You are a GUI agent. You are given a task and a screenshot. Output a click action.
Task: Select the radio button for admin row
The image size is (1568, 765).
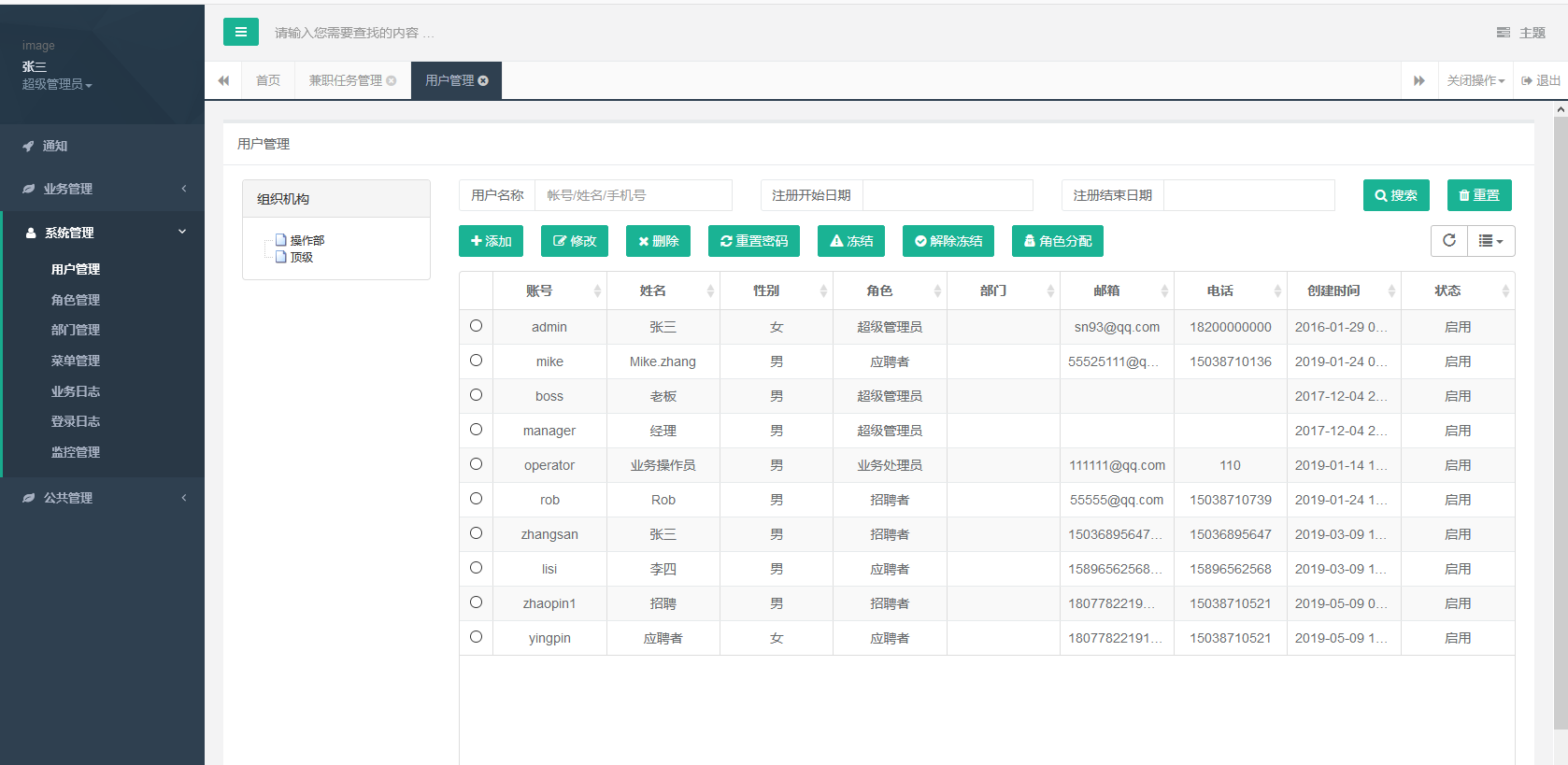(476, 326)
